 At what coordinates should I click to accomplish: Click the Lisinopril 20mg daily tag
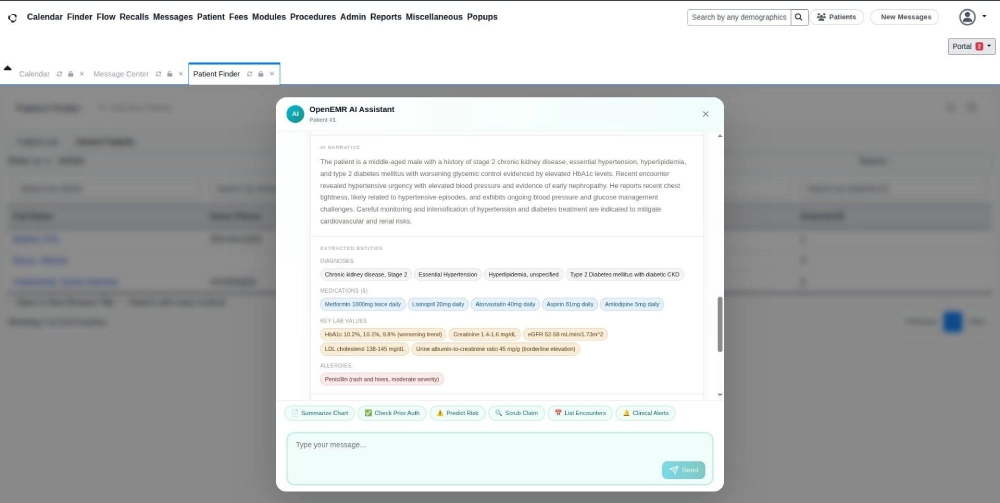coord(438,305)
